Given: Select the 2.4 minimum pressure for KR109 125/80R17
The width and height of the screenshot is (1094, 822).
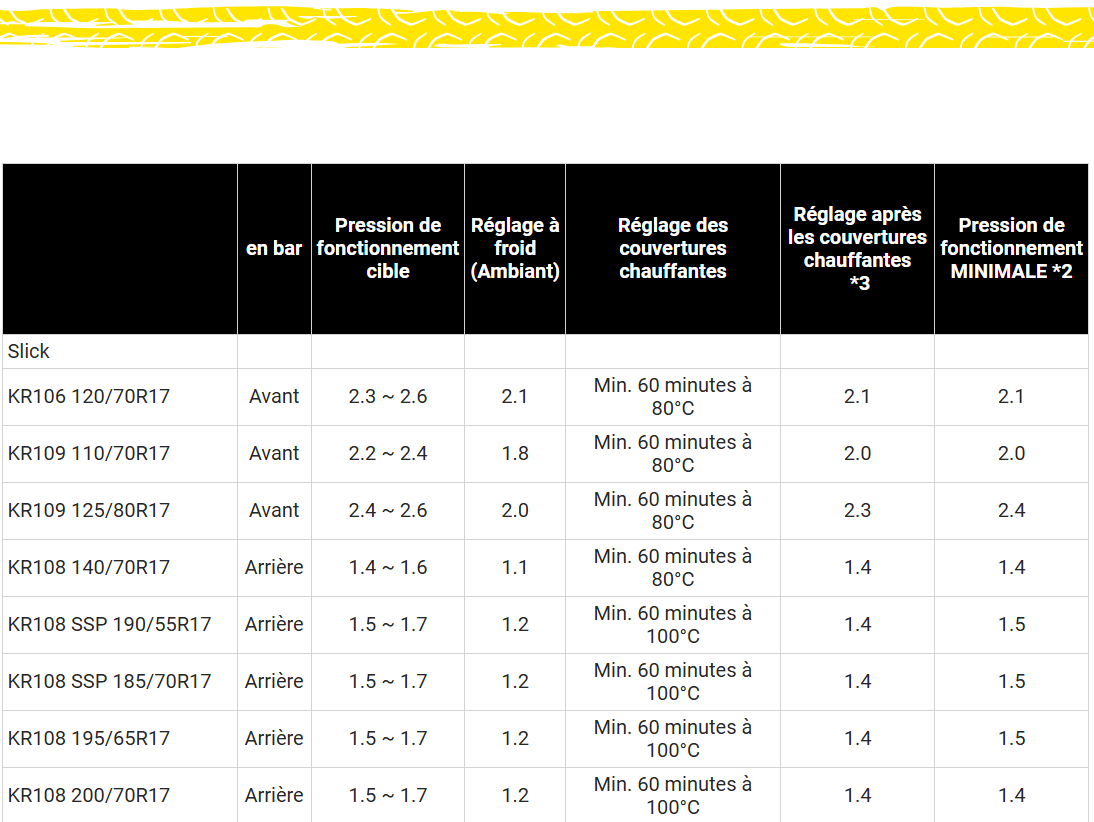Looking at the screenshot, I should point(1011,510).
